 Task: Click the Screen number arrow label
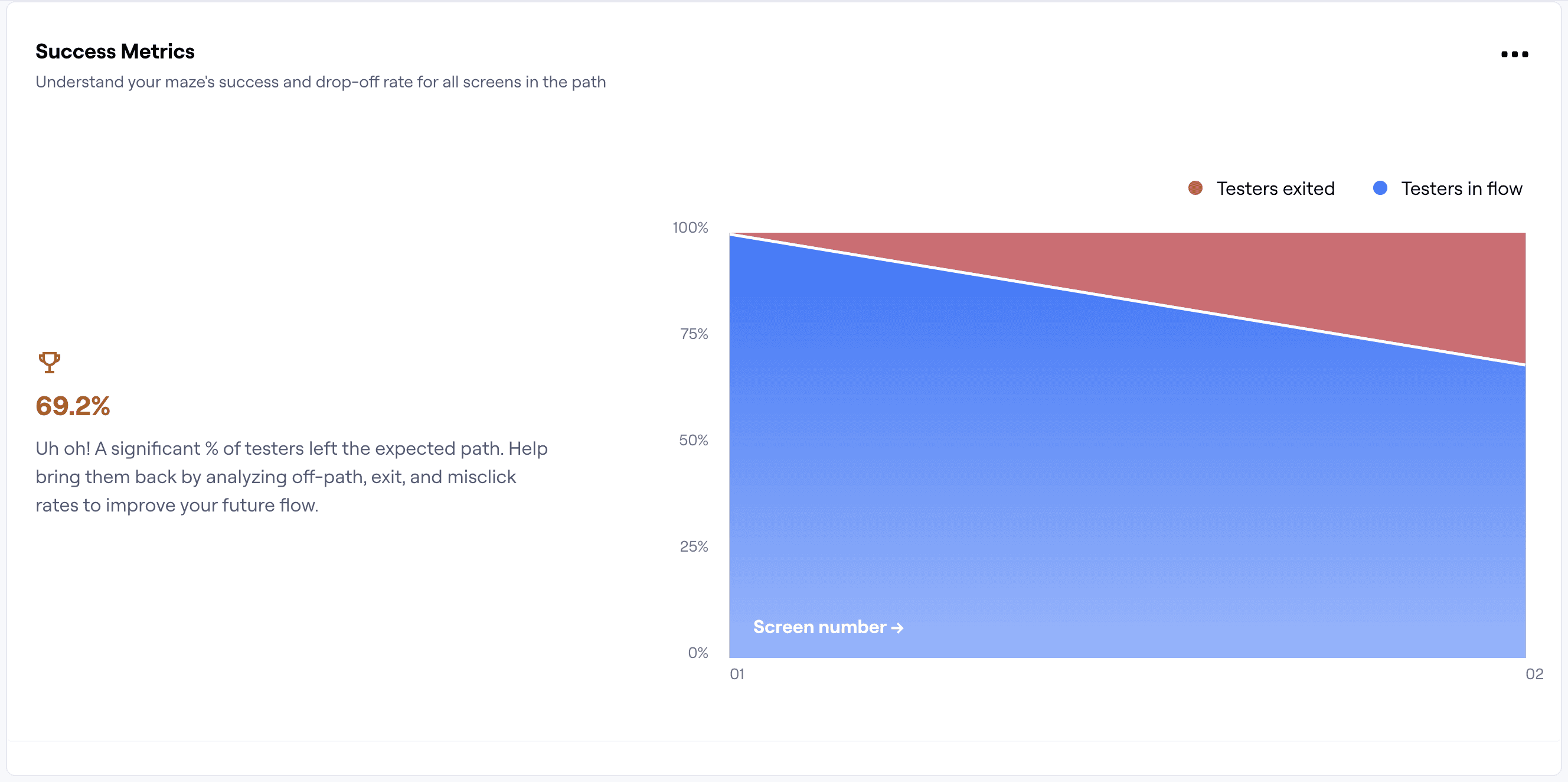click(828, 627)
